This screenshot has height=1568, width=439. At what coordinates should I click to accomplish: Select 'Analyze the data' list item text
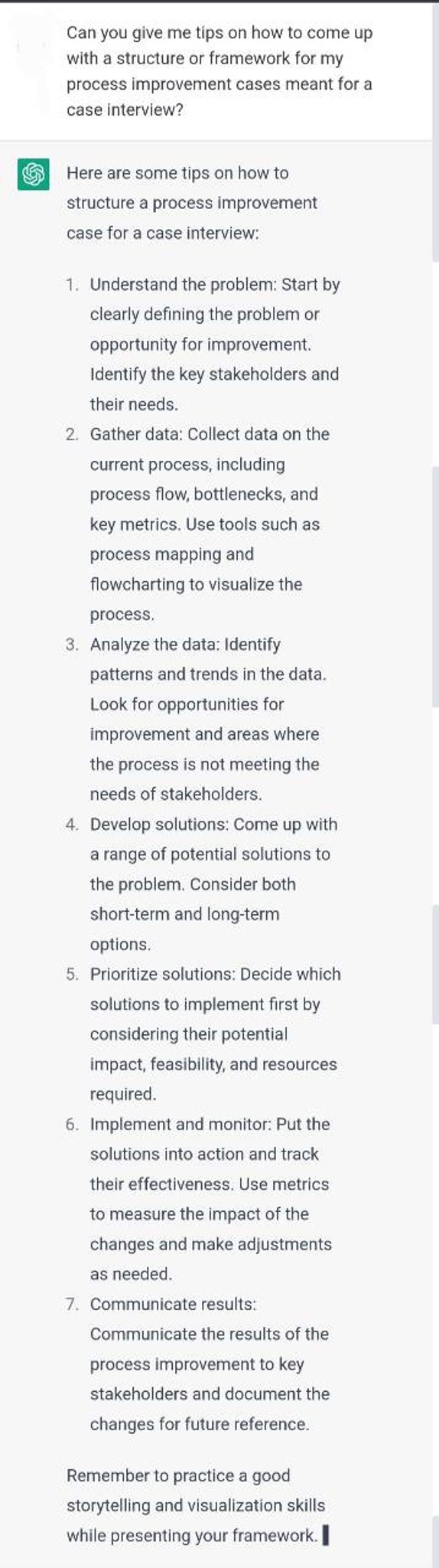[208, 719]
